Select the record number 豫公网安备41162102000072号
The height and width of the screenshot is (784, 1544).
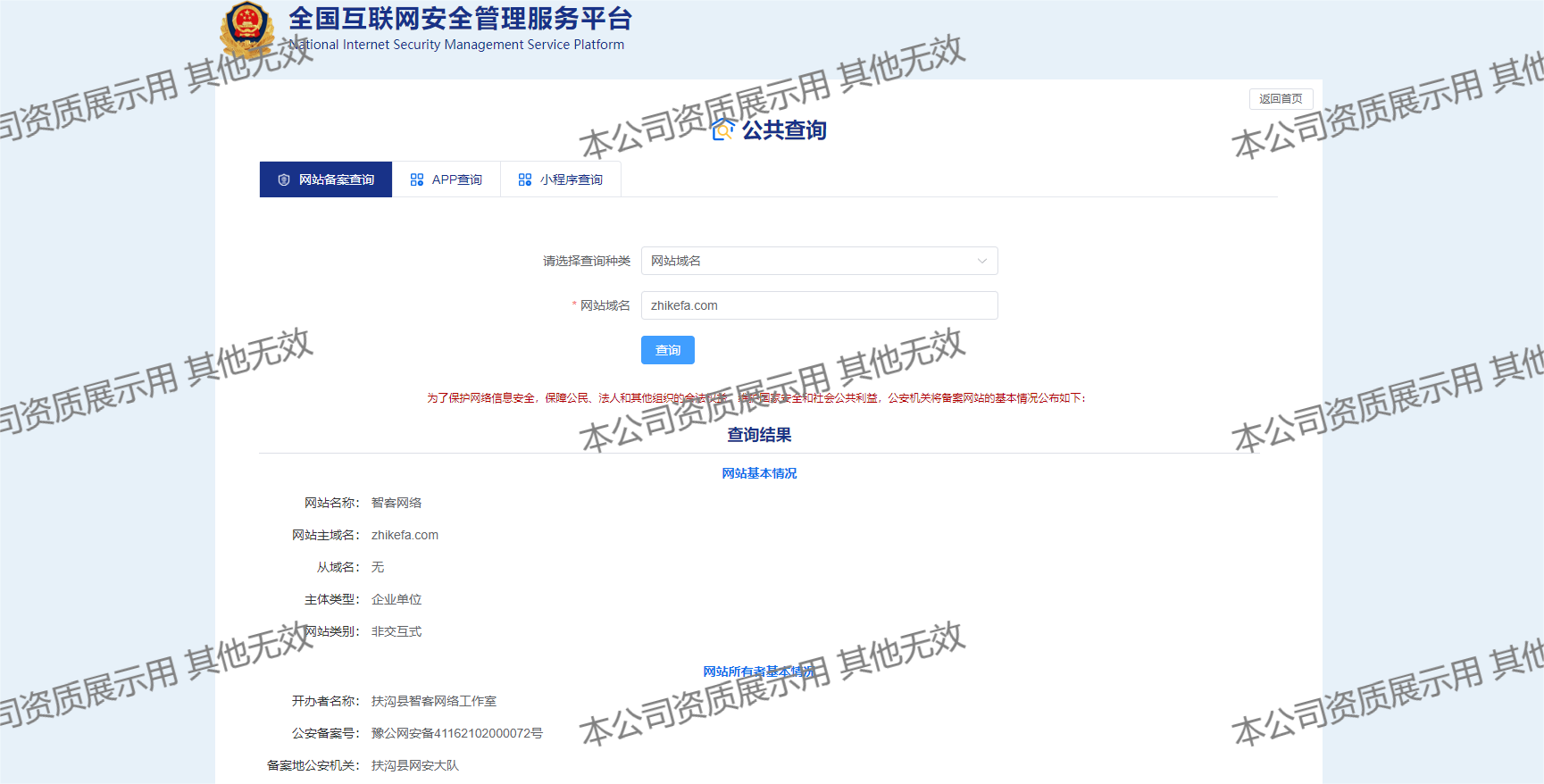(457, 733)
